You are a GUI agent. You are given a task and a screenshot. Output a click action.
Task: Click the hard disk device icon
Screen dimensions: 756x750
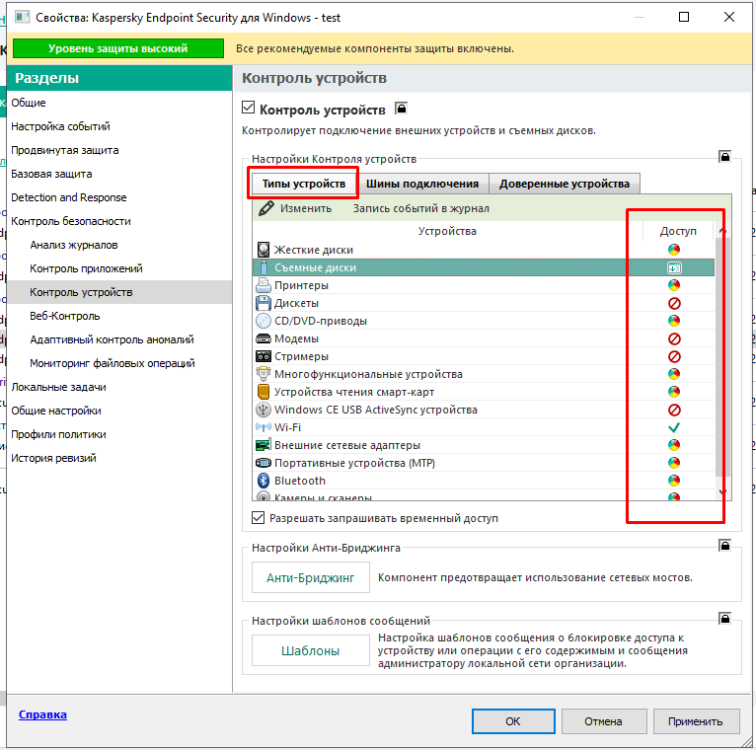tap(263, 250)
